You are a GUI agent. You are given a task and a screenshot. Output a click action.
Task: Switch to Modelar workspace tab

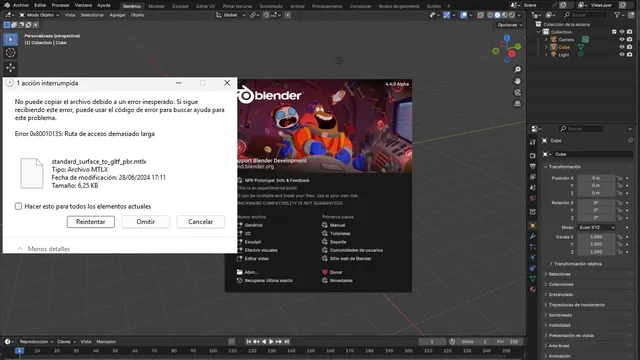tap(156, 6)
